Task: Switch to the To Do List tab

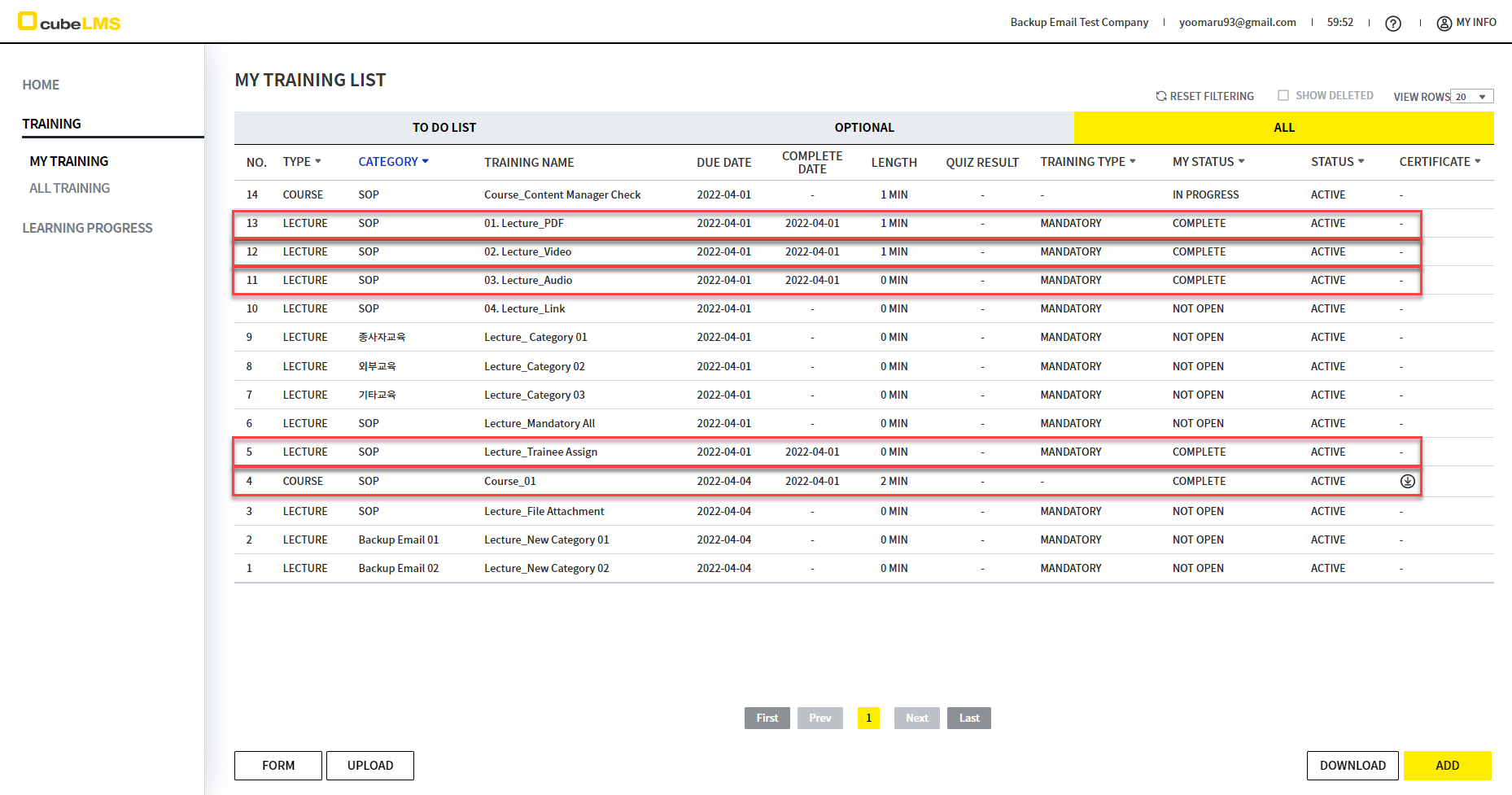Action: [444, 128]
